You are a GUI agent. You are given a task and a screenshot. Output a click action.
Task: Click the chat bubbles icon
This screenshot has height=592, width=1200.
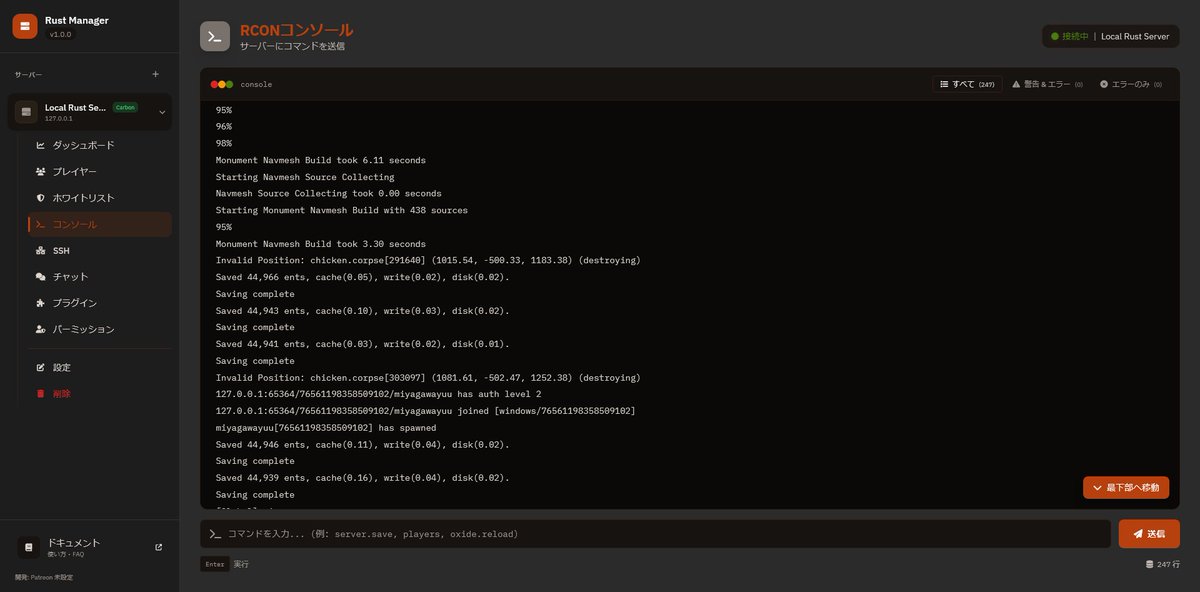pyautogui.click(x=41, y=277)
